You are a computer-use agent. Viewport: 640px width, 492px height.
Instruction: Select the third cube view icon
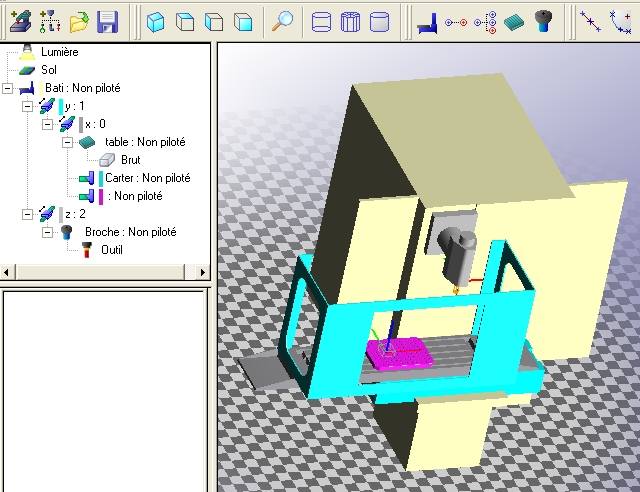[214, 22]
